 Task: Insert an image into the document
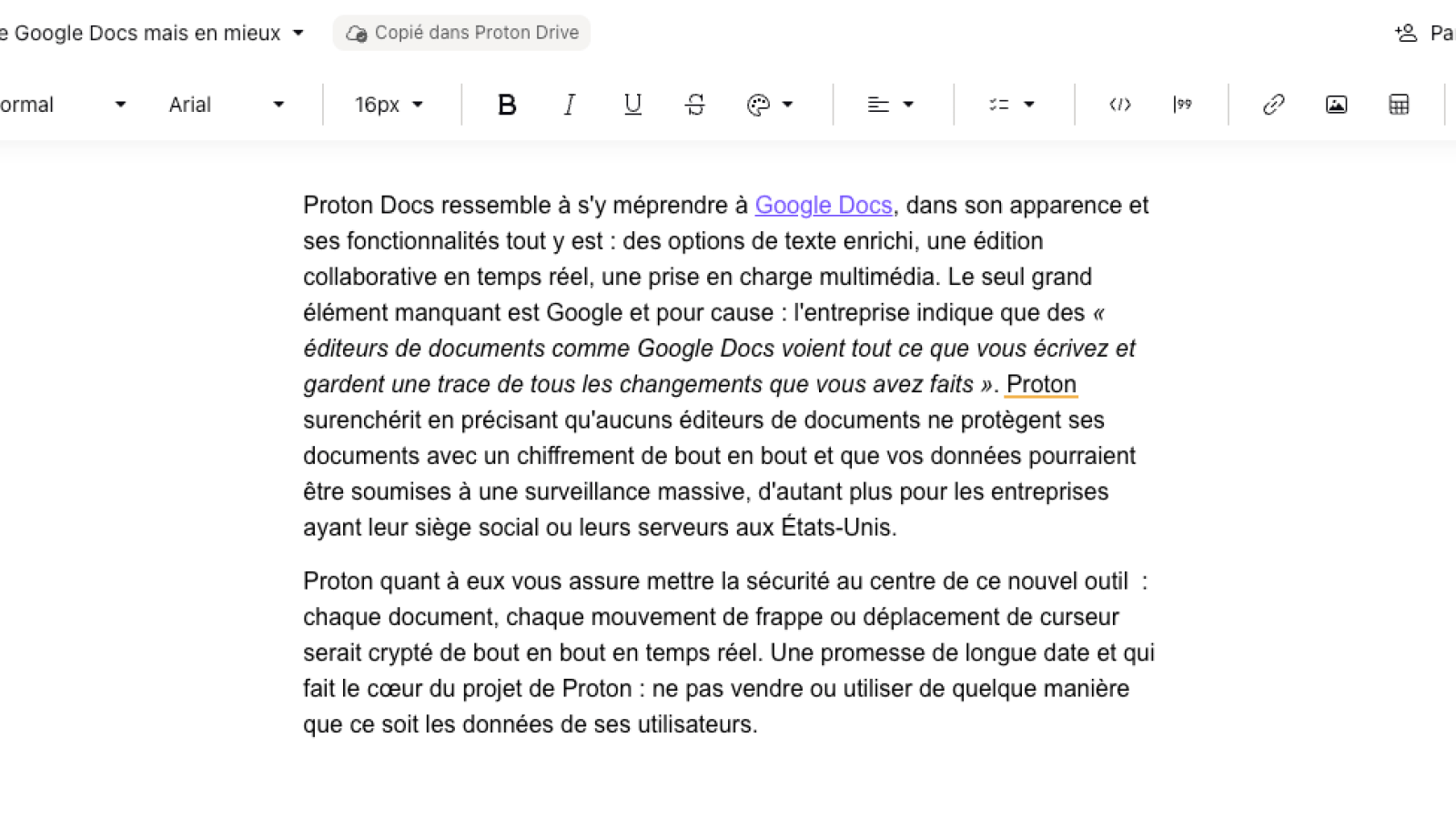1335,104
